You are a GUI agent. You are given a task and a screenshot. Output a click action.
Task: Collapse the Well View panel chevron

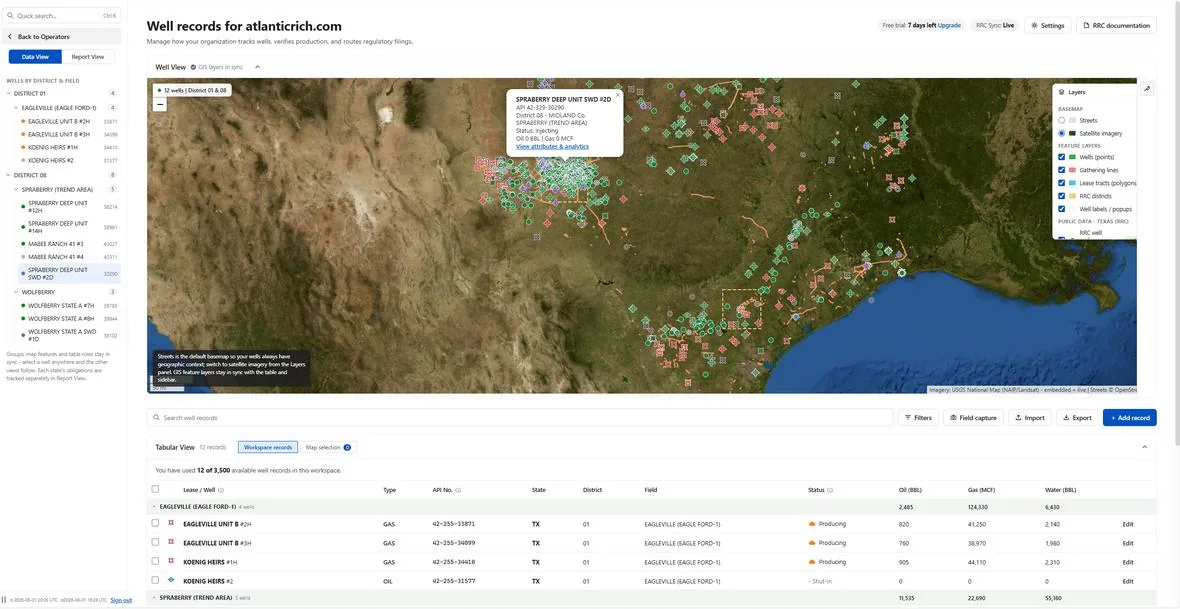point(257,67)
